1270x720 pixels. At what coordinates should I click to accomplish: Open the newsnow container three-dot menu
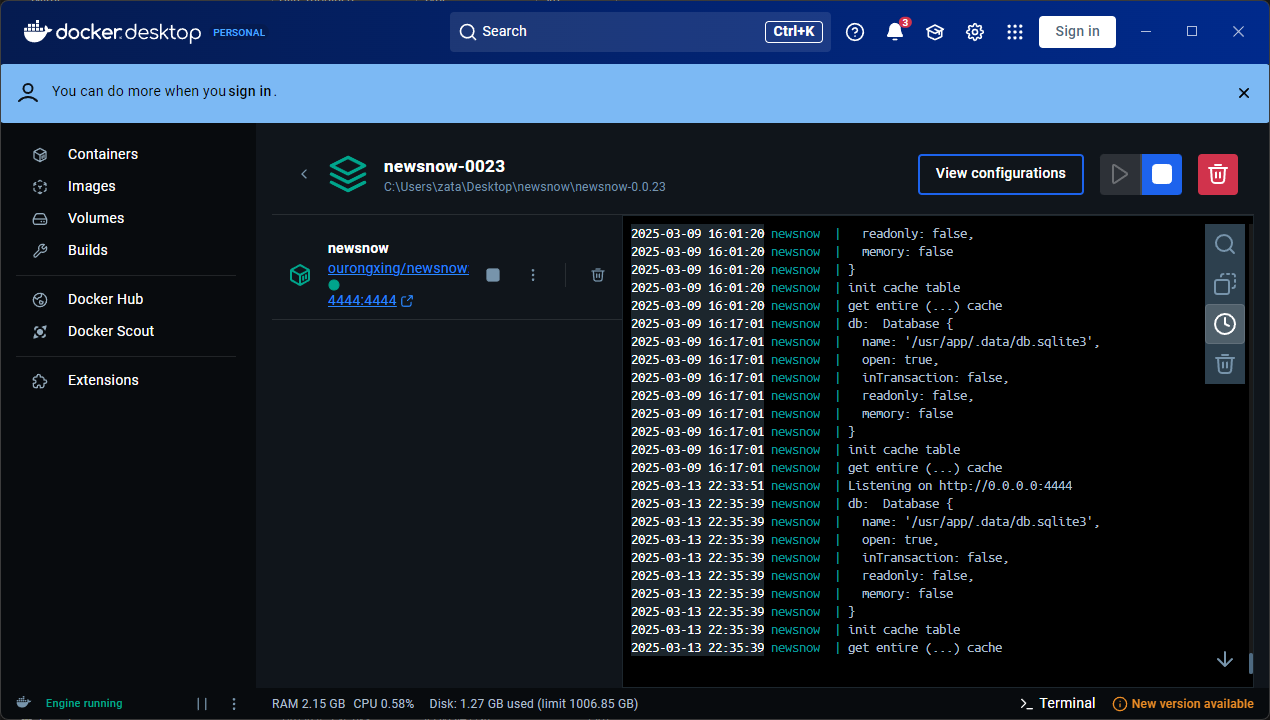tap(533, 275)
